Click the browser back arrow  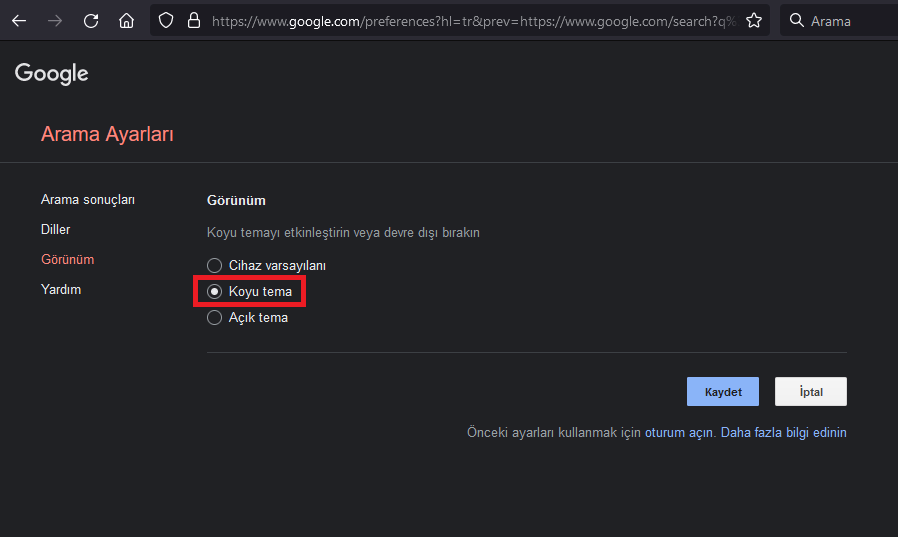pos(19,20)
